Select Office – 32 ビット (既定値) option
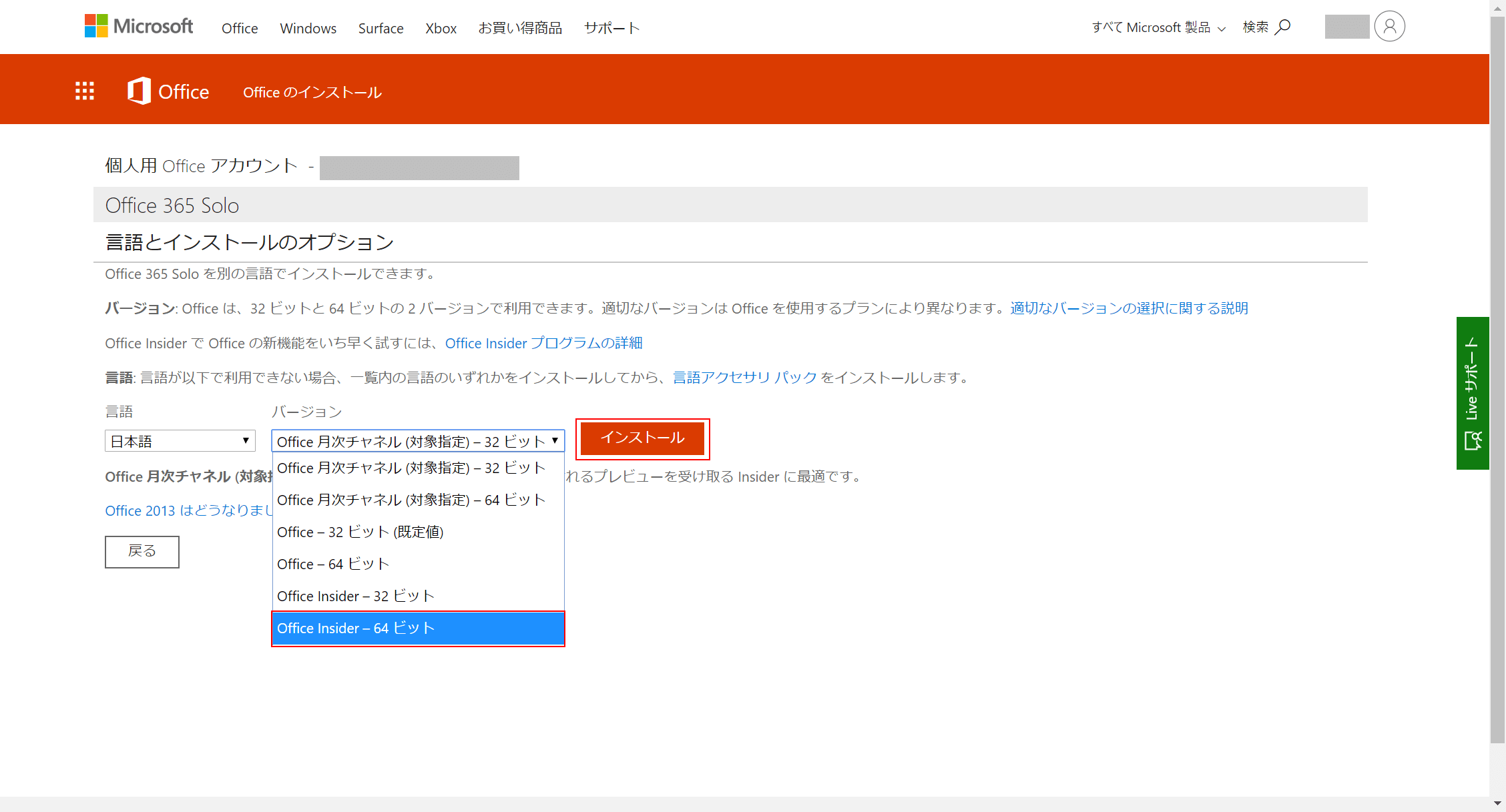Viewport: 1506px width, 812px height. [360, 532]
